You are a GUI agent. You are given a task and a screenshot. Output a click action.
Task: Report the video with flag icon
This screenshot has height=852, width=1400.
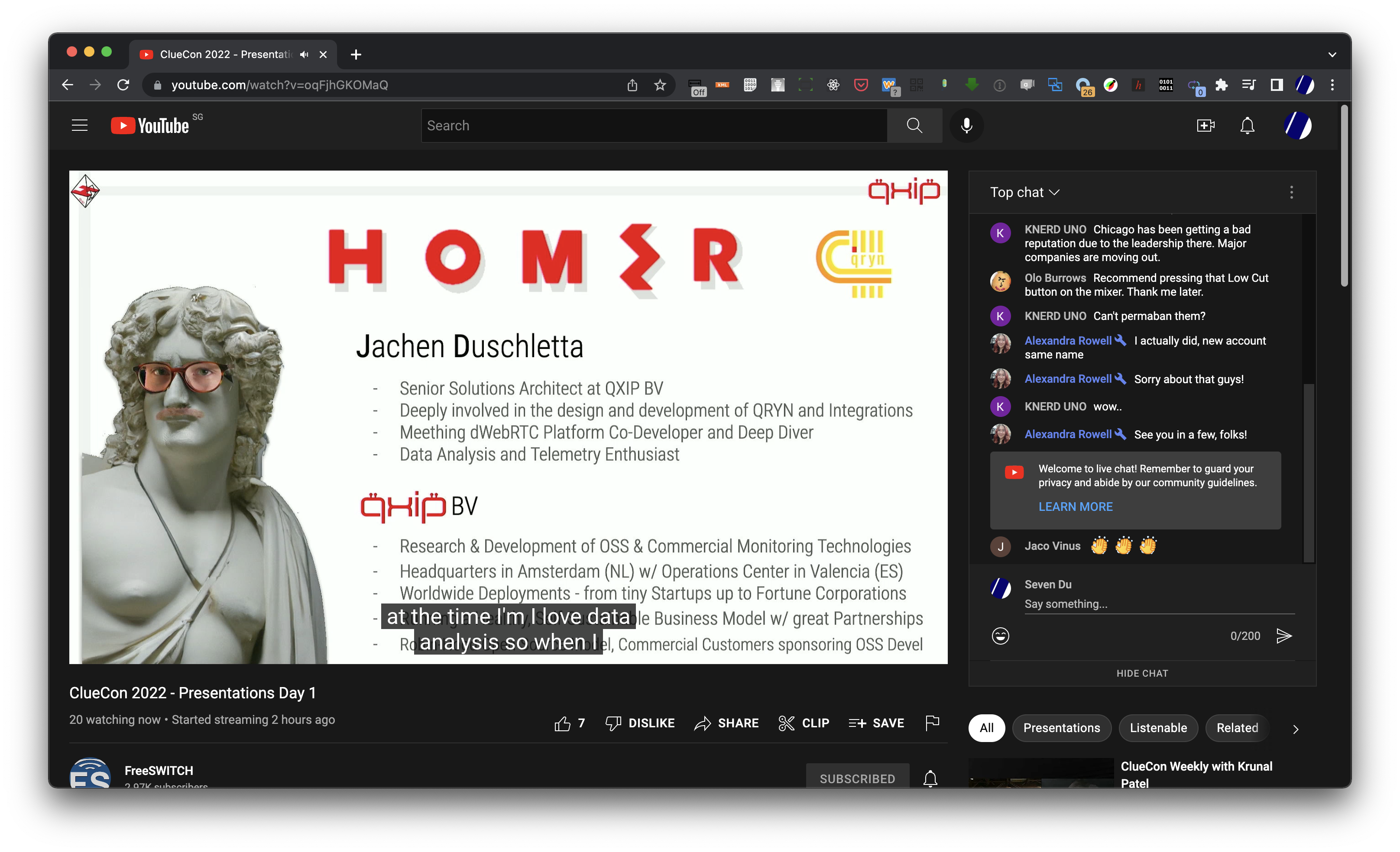tap(932, 723)
